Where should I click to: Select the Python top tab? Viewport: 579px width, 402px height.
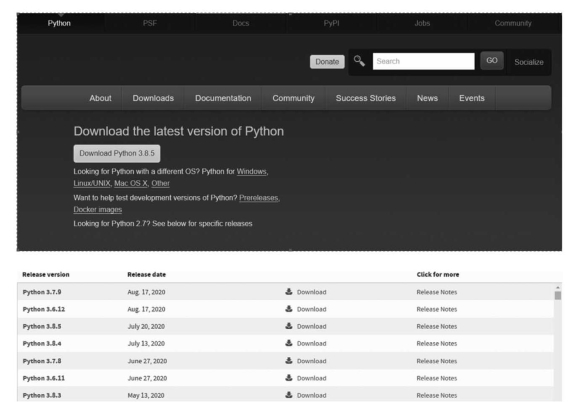point(59,23)
